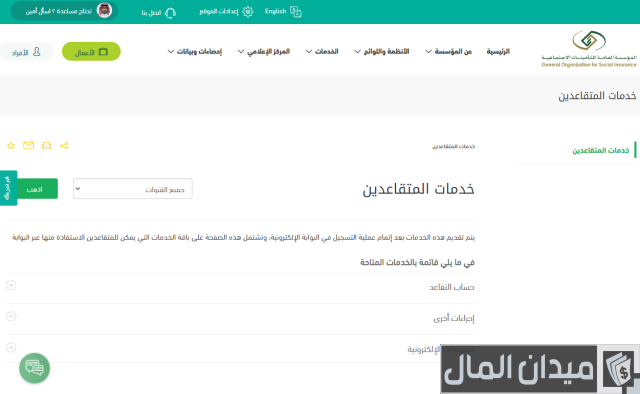640x394 pixels.
Task: Click the GOSI logo
Action: point(589,49)
